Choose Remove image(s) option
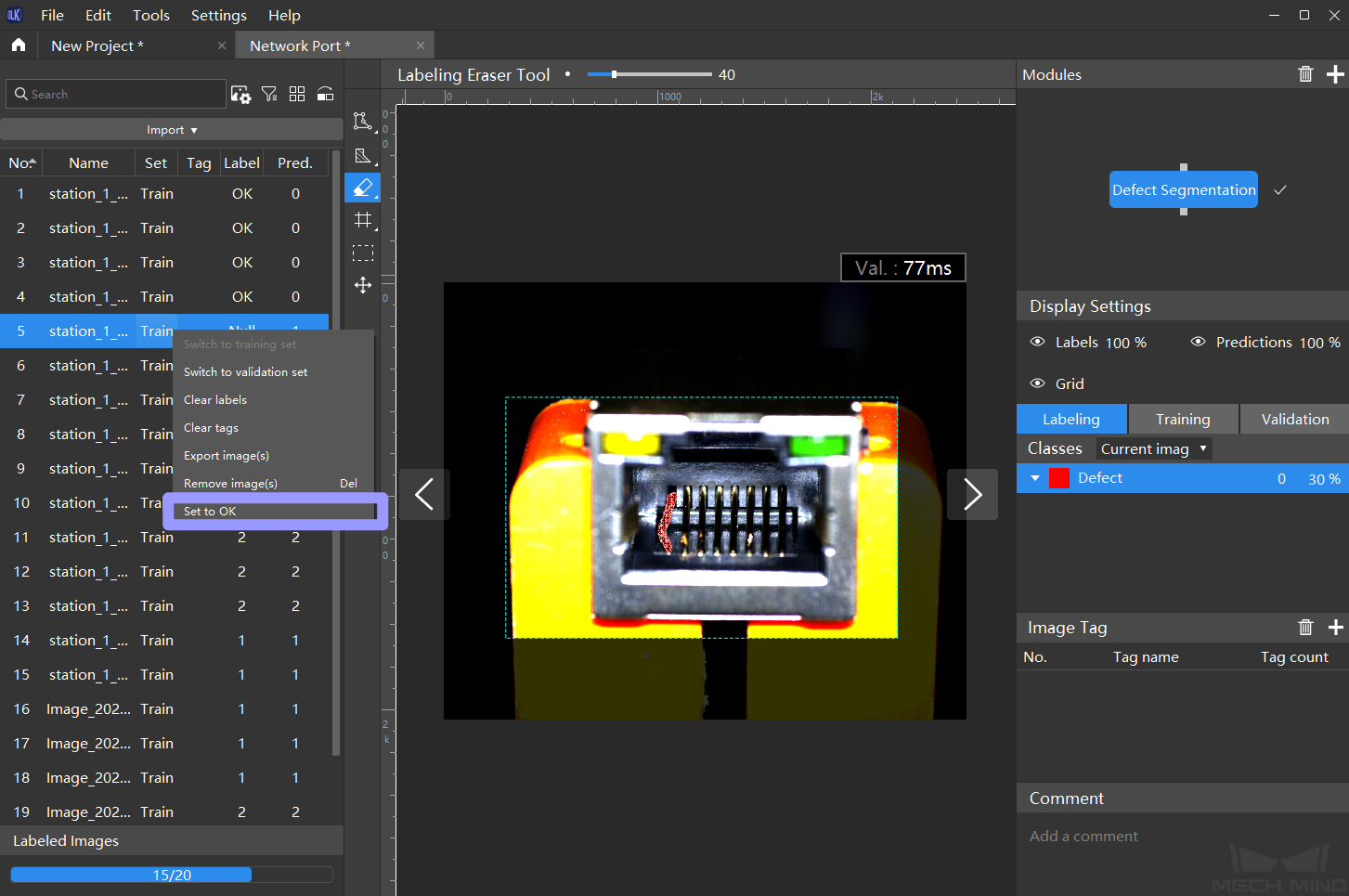The image size is (1349, 896). [274, 483]
